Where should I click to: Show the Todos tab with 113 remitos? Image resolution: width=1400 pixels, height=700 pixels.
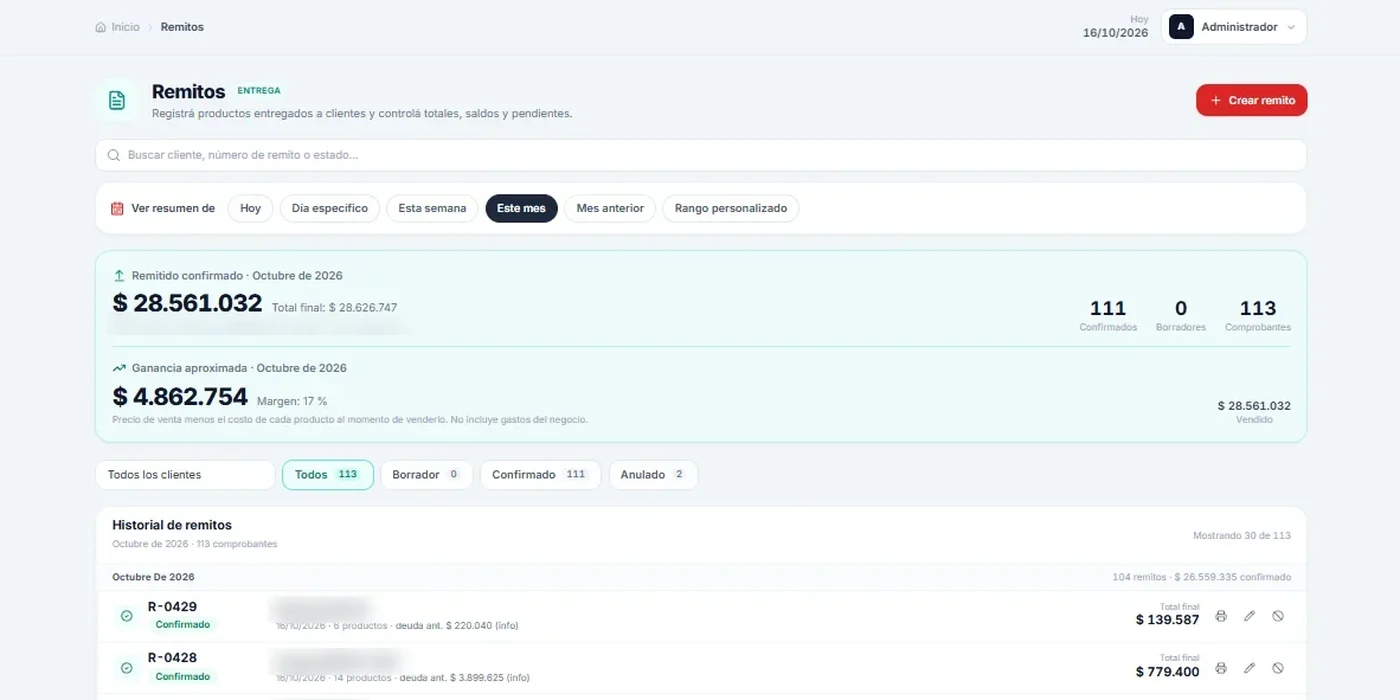(328, 475)
